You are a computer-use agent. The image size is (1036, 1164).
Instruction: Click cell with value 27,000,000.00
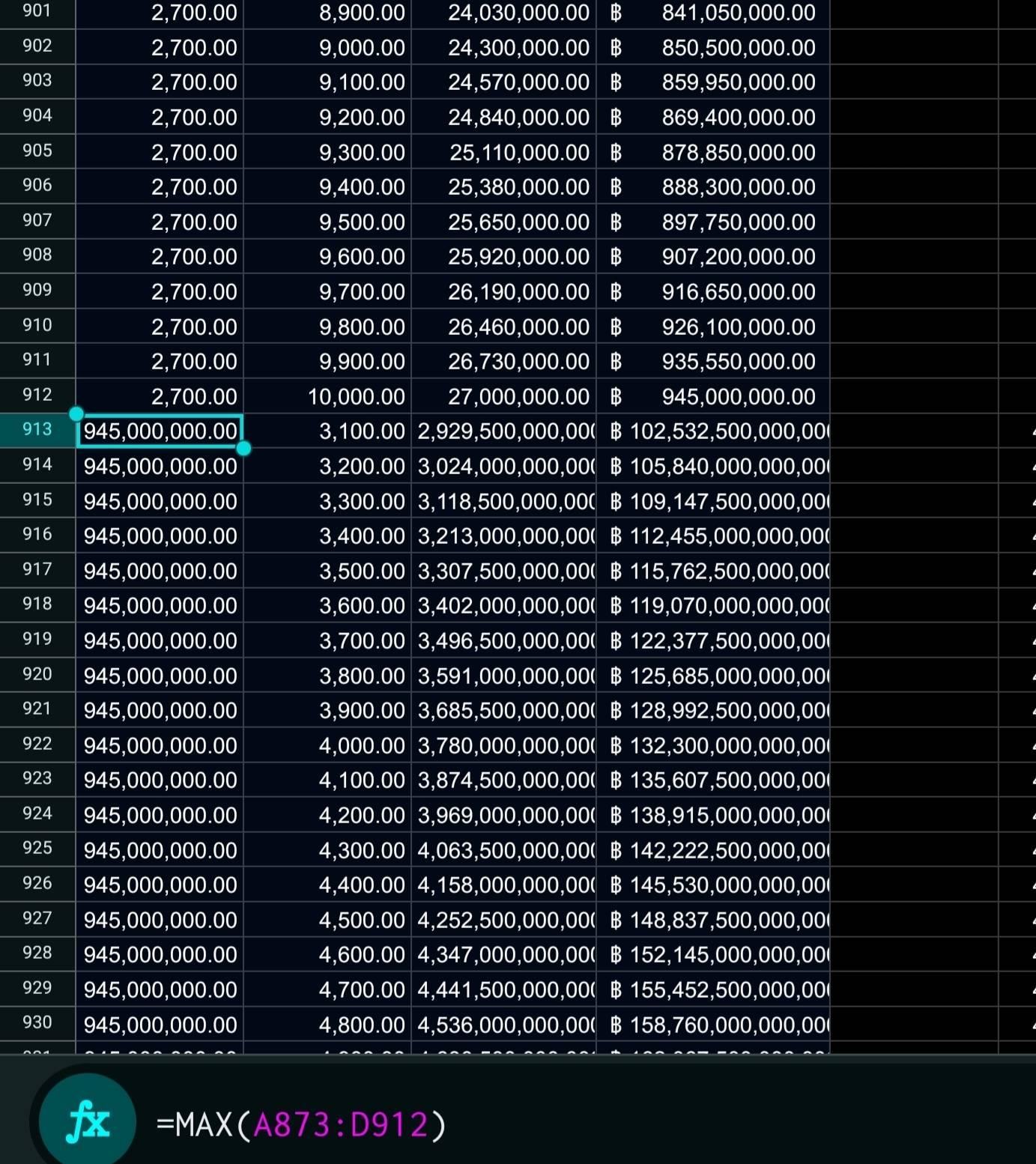click(x=503, y=395)
